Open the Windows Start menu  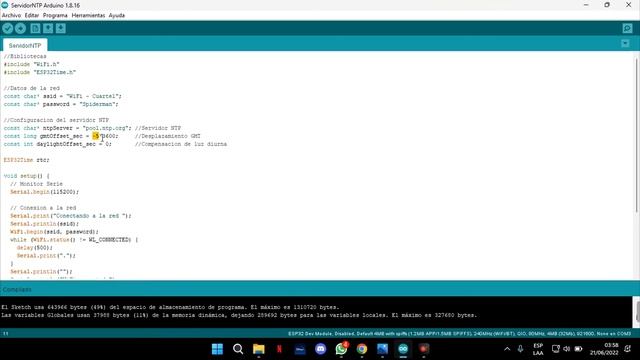coord(218,349)
